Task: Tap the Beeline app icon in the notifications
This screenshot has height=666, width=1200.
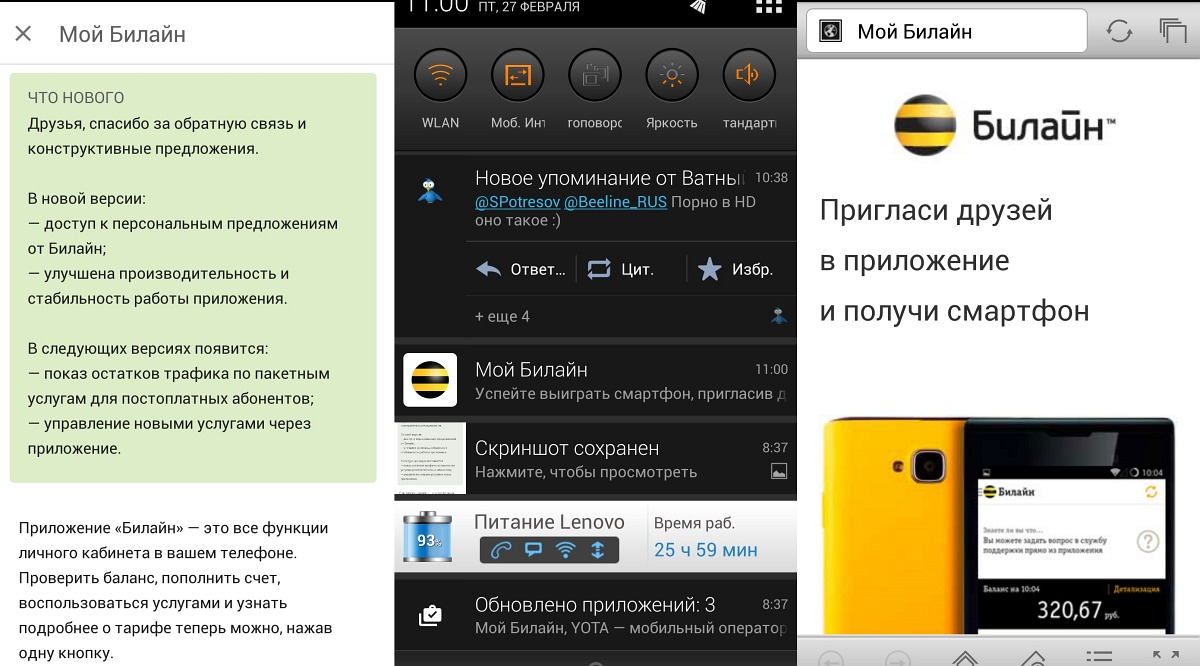Action: (430, 380)
